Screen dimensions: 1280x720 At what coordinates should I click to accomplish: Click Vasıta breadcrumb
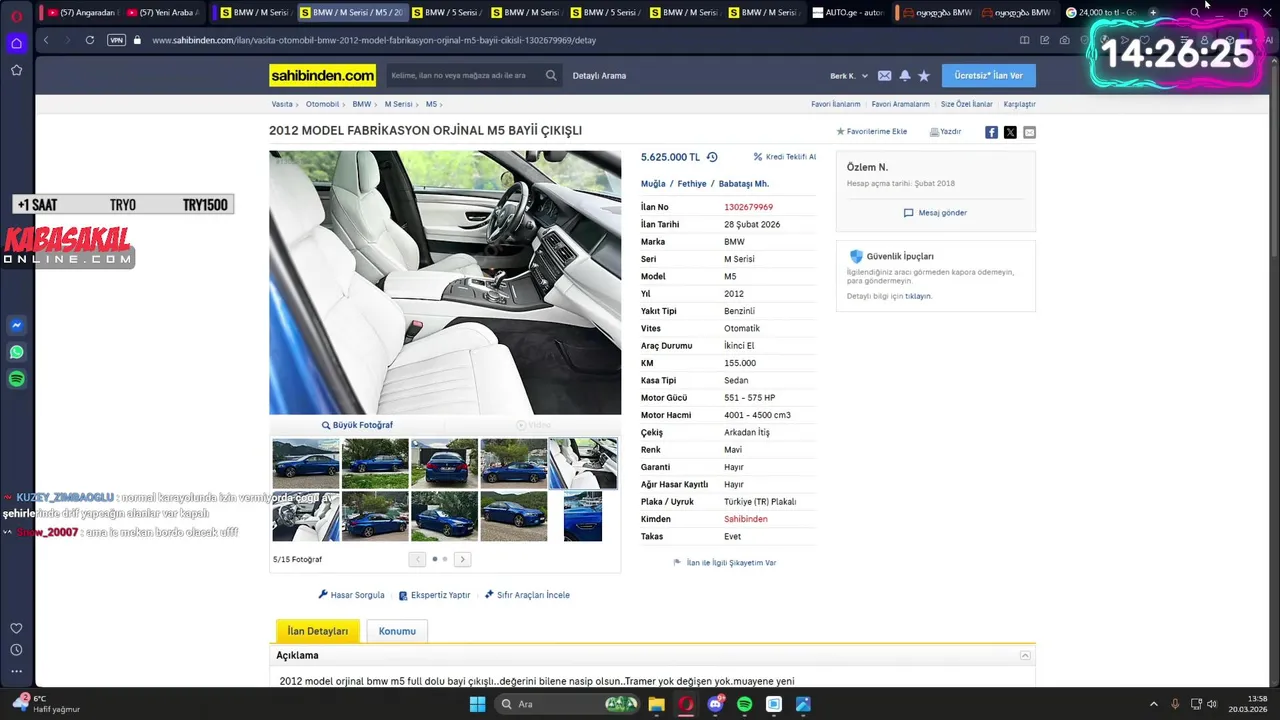[x=282, y=104]
